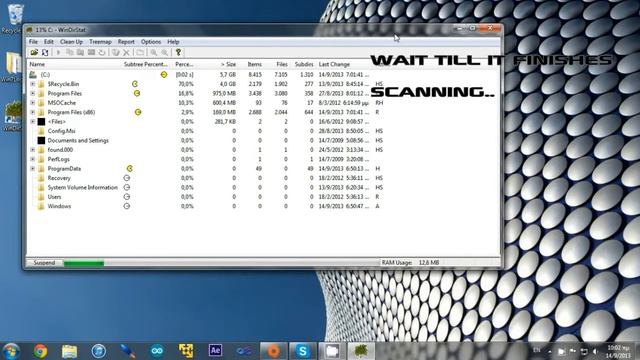The width and height of the screenshot is (640, 360).
Task: Sort by the Name column header
Action: [74, 64]
